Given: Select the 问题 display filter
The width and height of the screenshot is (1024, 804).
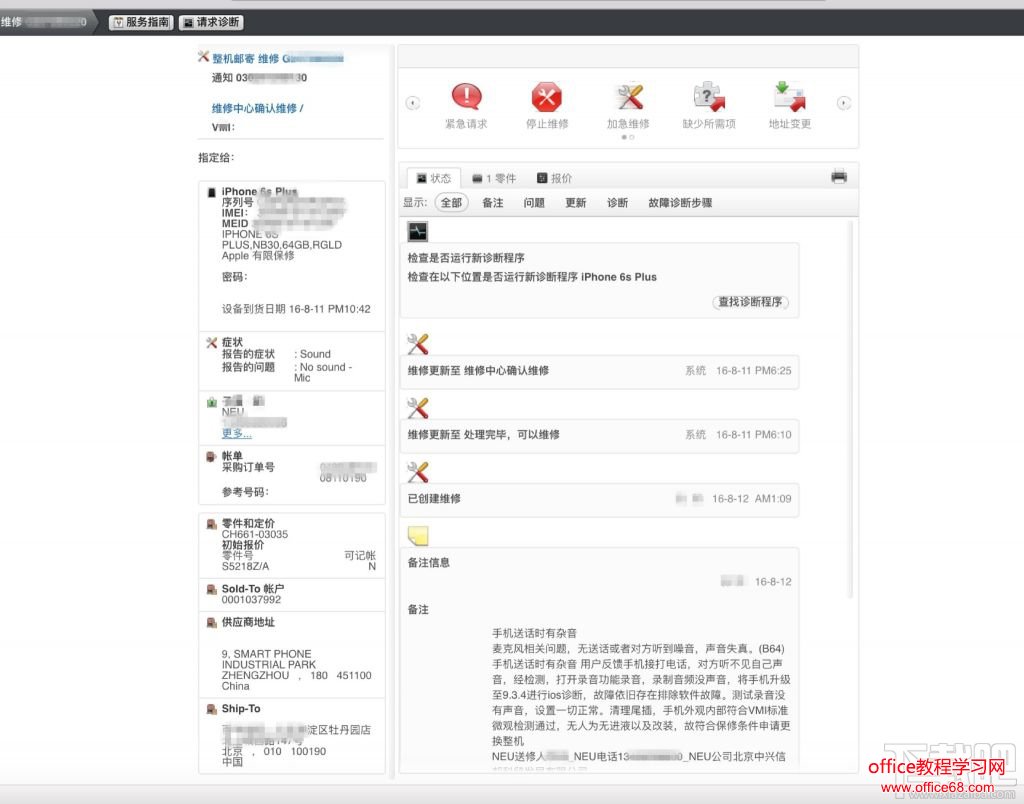Looking at the screenshot, I should click(x=534, y=203).
